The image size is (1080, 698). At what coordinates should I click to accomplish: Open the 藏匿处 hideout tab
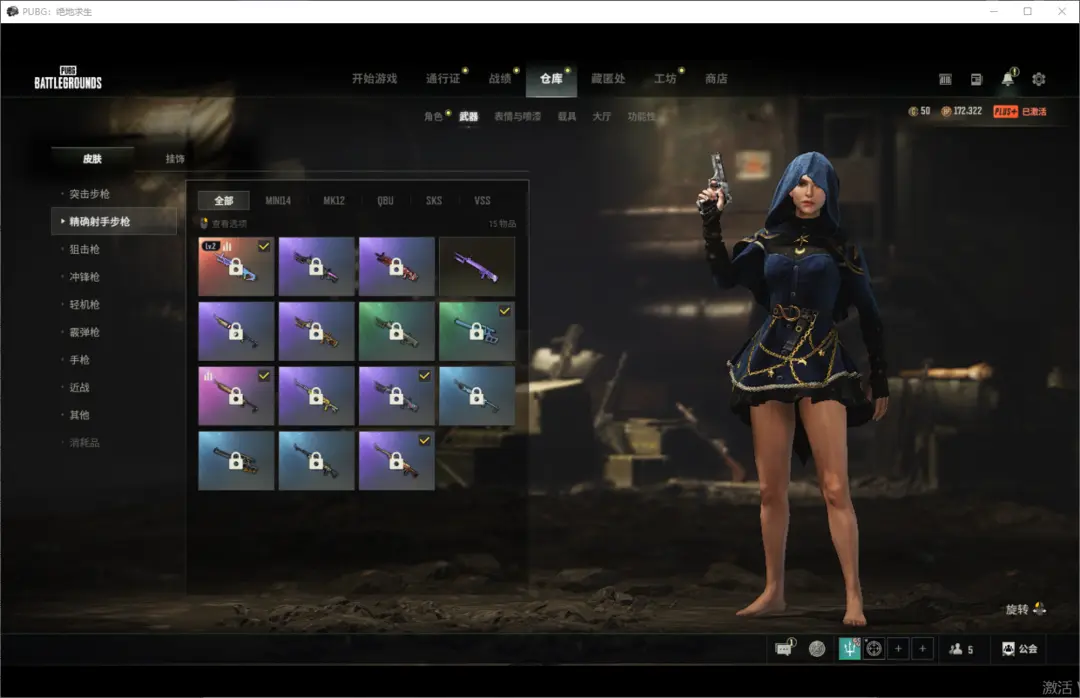coord(608,79)
